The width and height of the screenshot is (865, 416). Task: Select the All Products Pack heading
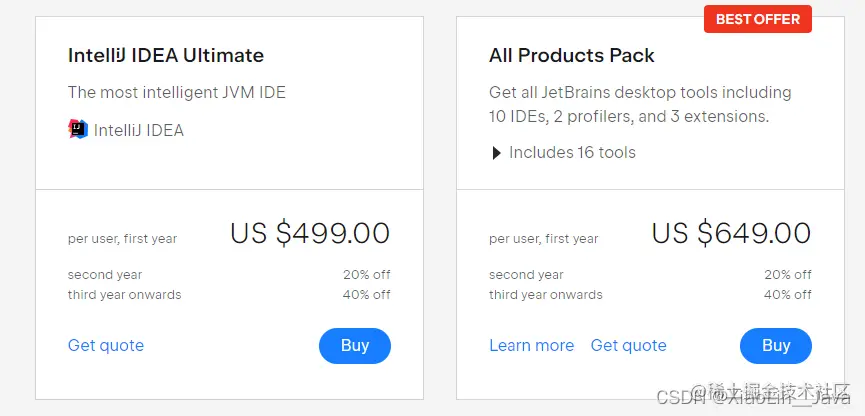(x=572, y=56)
